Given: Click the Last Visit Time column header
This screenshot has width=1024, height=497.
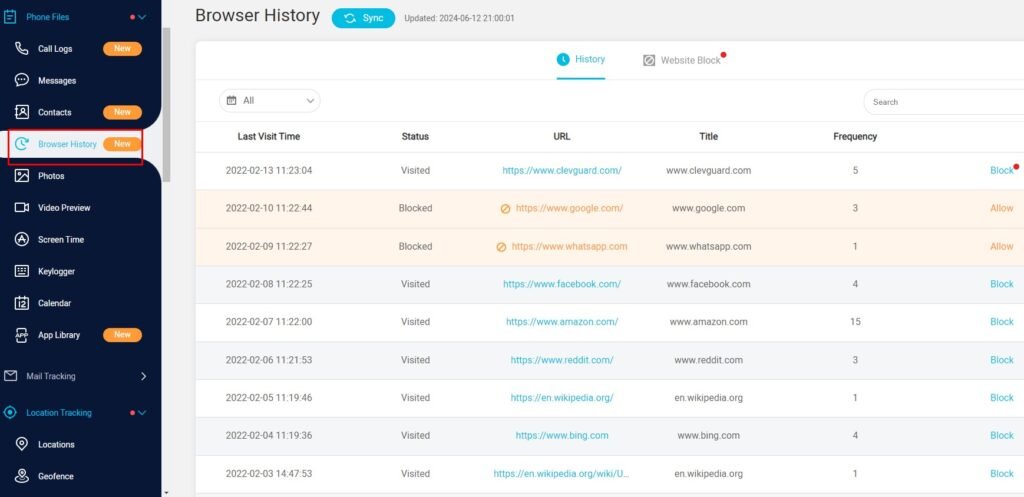Looking at the screenshot, I should click(x=268, y=136).
